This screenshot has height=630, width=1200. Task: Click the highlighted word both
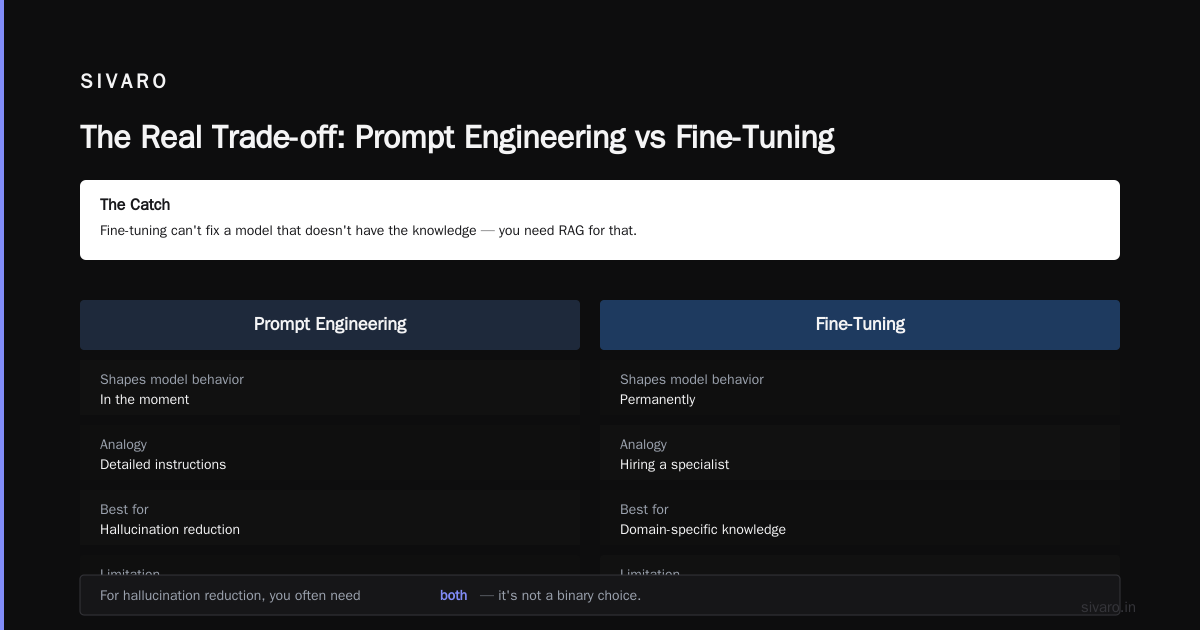pos(453,595)
